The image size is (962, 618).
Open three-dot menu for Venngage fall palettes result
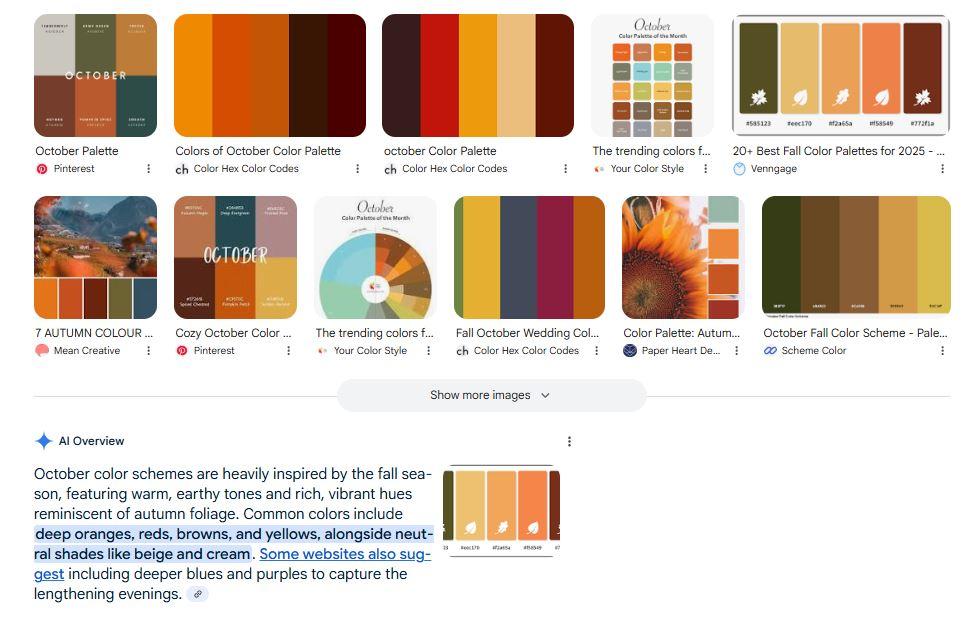942,168
